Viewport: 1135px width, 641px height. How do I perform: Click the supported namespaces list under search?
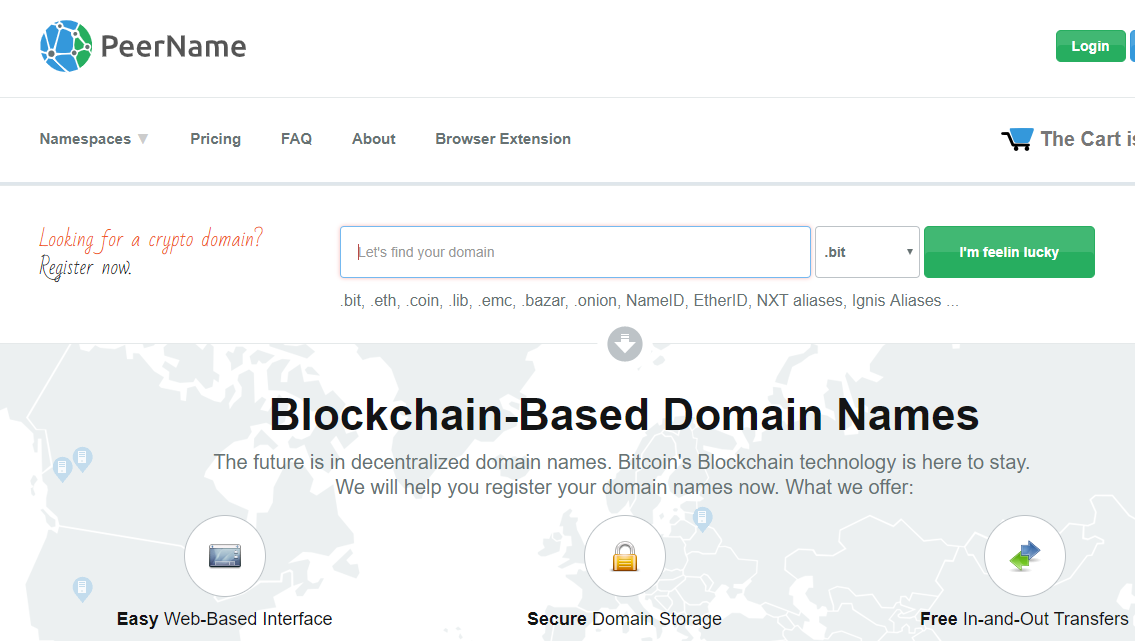pyautogui.click(x=649, y=301)
